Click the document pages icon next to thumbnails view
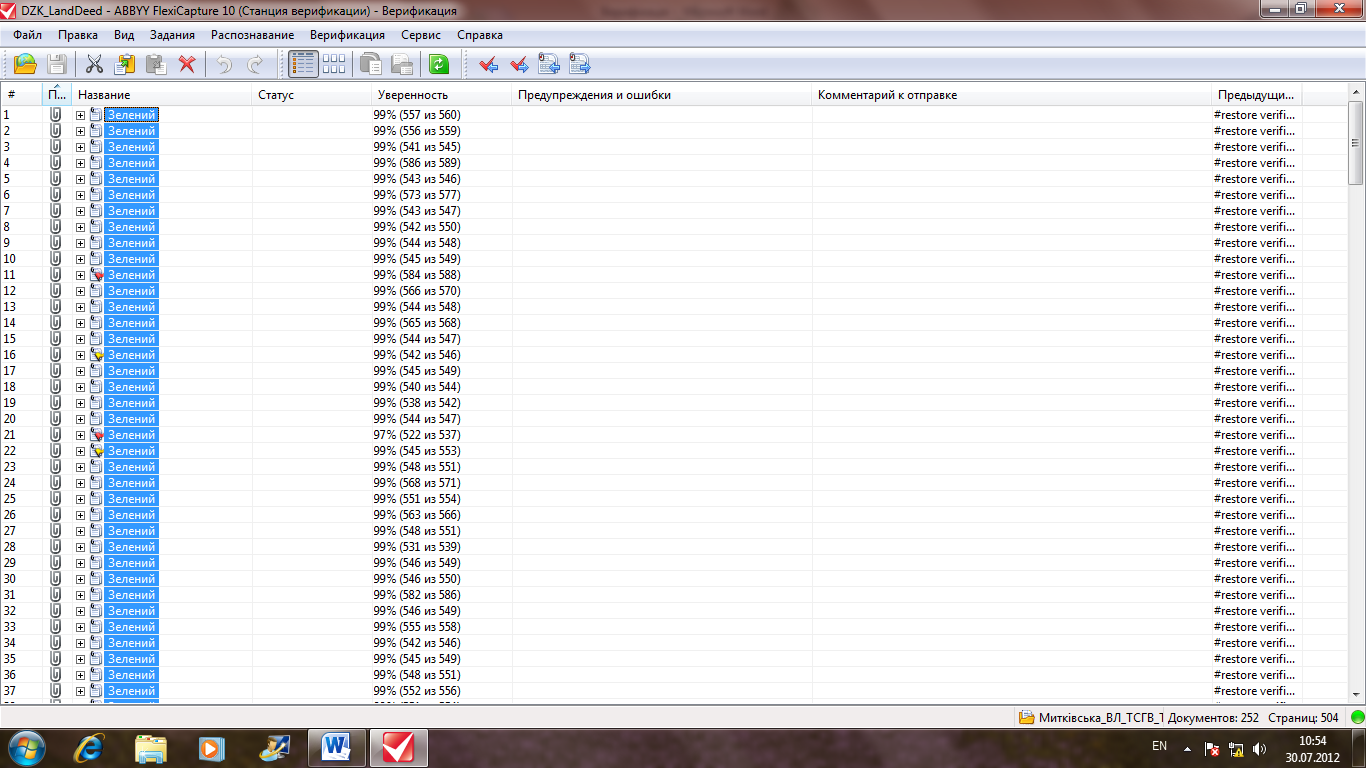This screenshot has width=1366, height=768. pyautogui.click(x=371, y=64)
